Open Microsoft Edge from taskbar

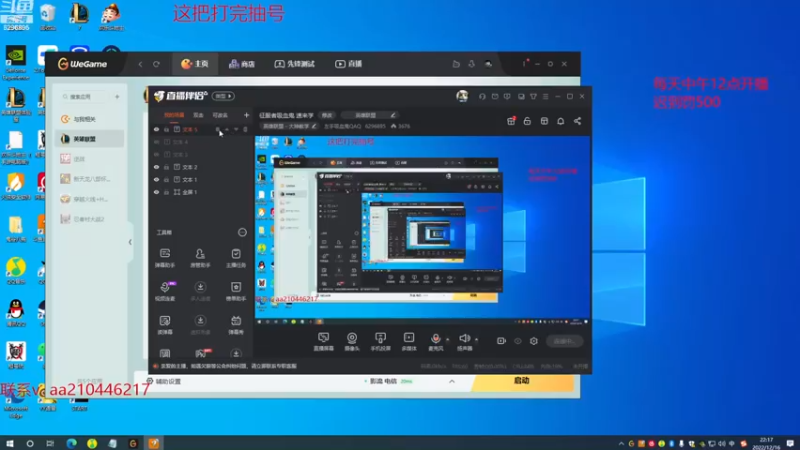tap(71, 443)
